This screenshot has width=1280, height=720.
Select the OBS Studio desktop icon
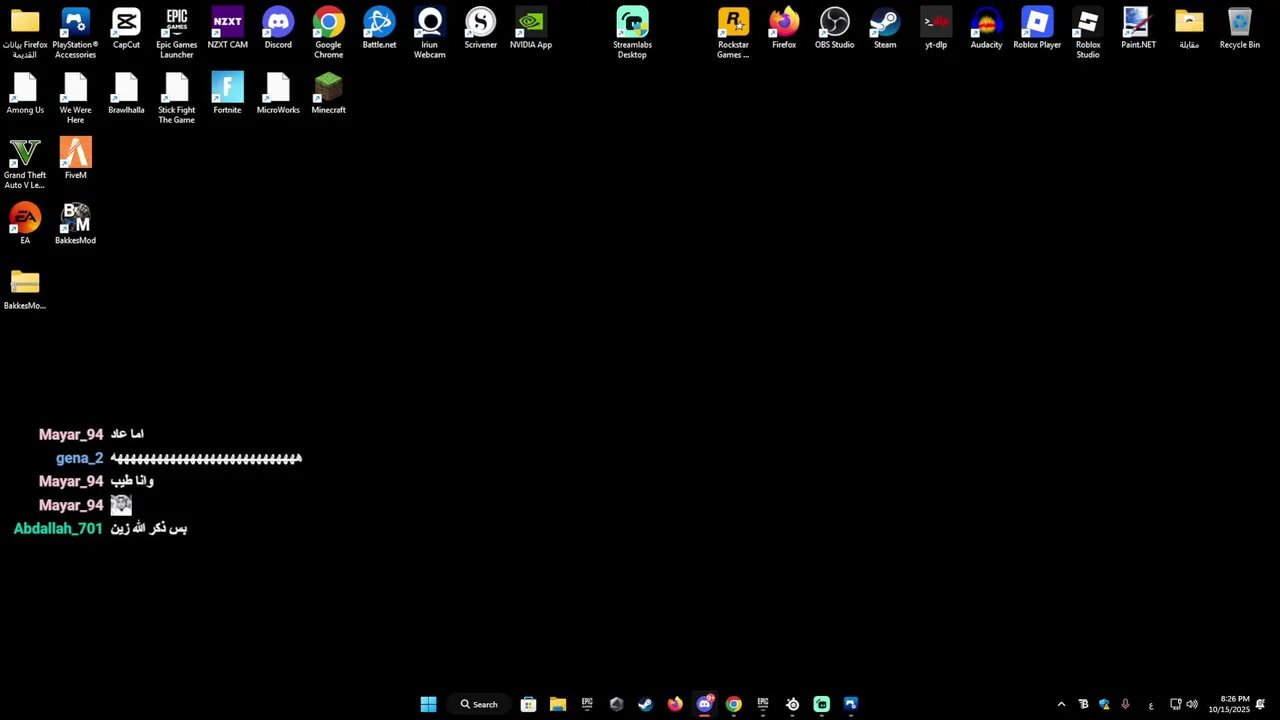(x=834, y=28)
